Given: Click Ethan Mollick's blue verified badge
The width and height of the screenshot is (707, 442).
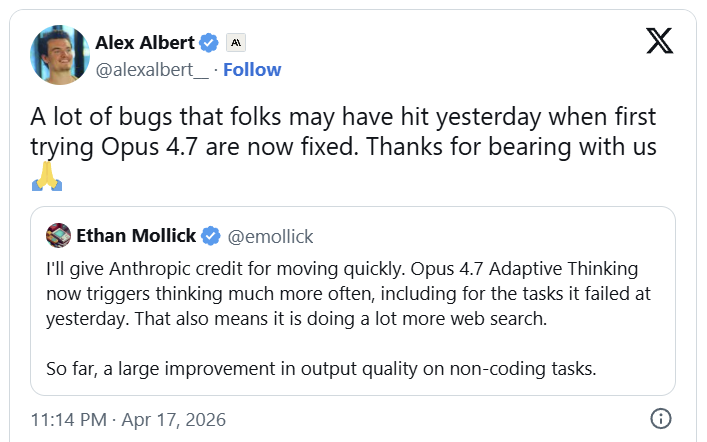Looking at the screenshot, I should click(211, 236).
